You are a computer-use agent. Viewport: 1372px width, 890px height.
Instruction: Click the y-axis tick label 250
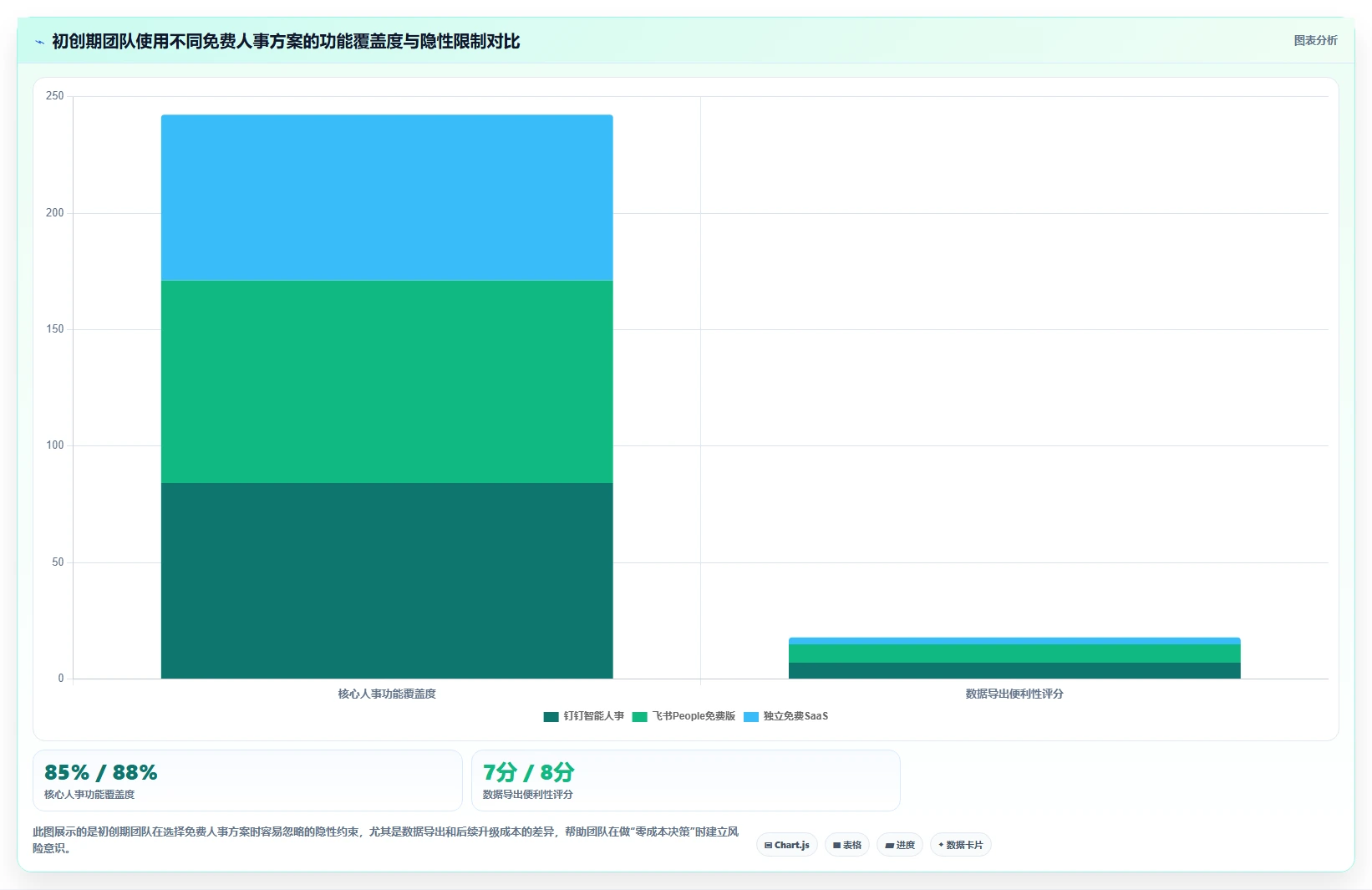click(x=55, y=96)
